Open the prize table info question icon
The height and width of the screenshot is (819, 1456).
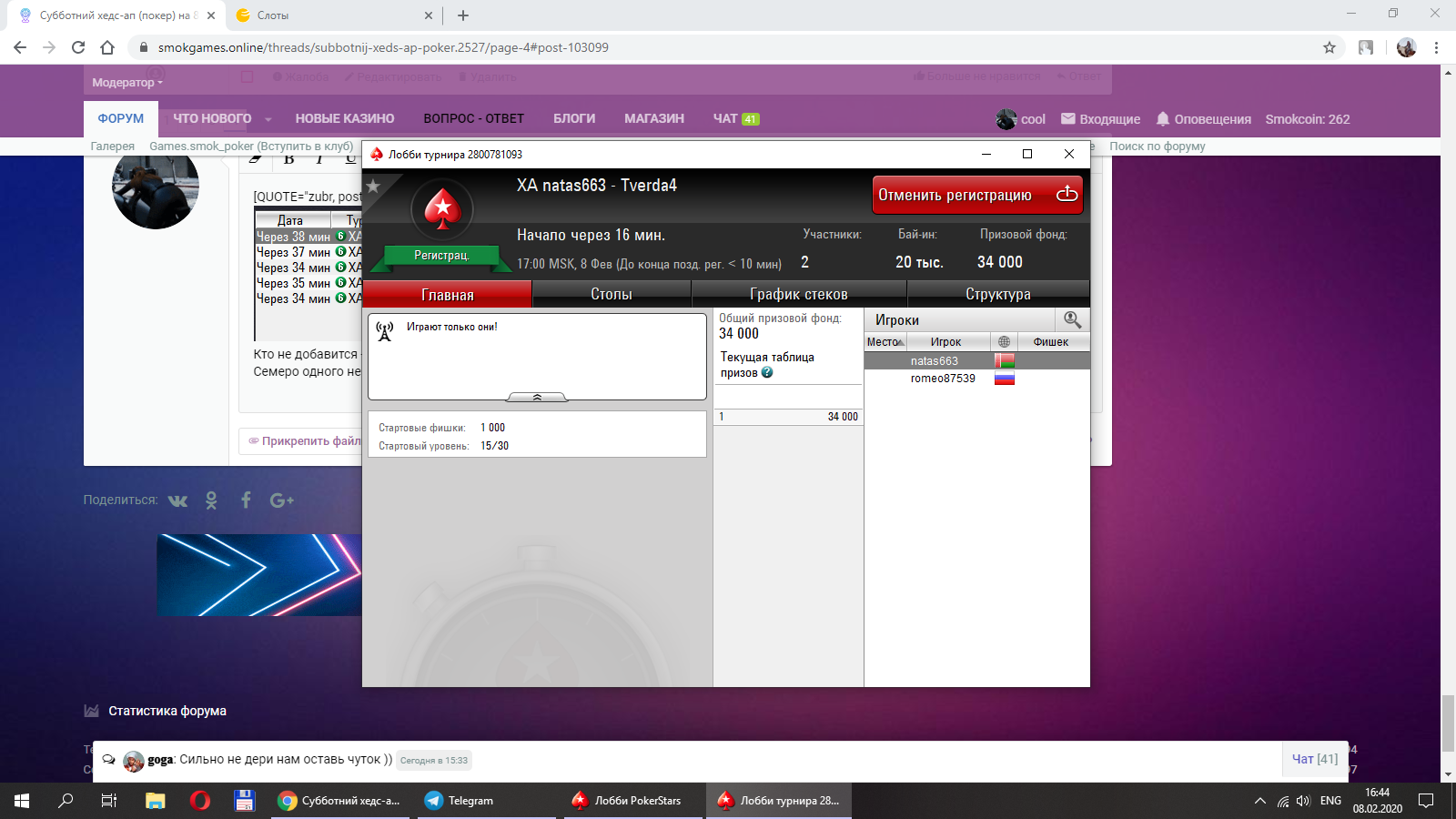pos(767,372)
